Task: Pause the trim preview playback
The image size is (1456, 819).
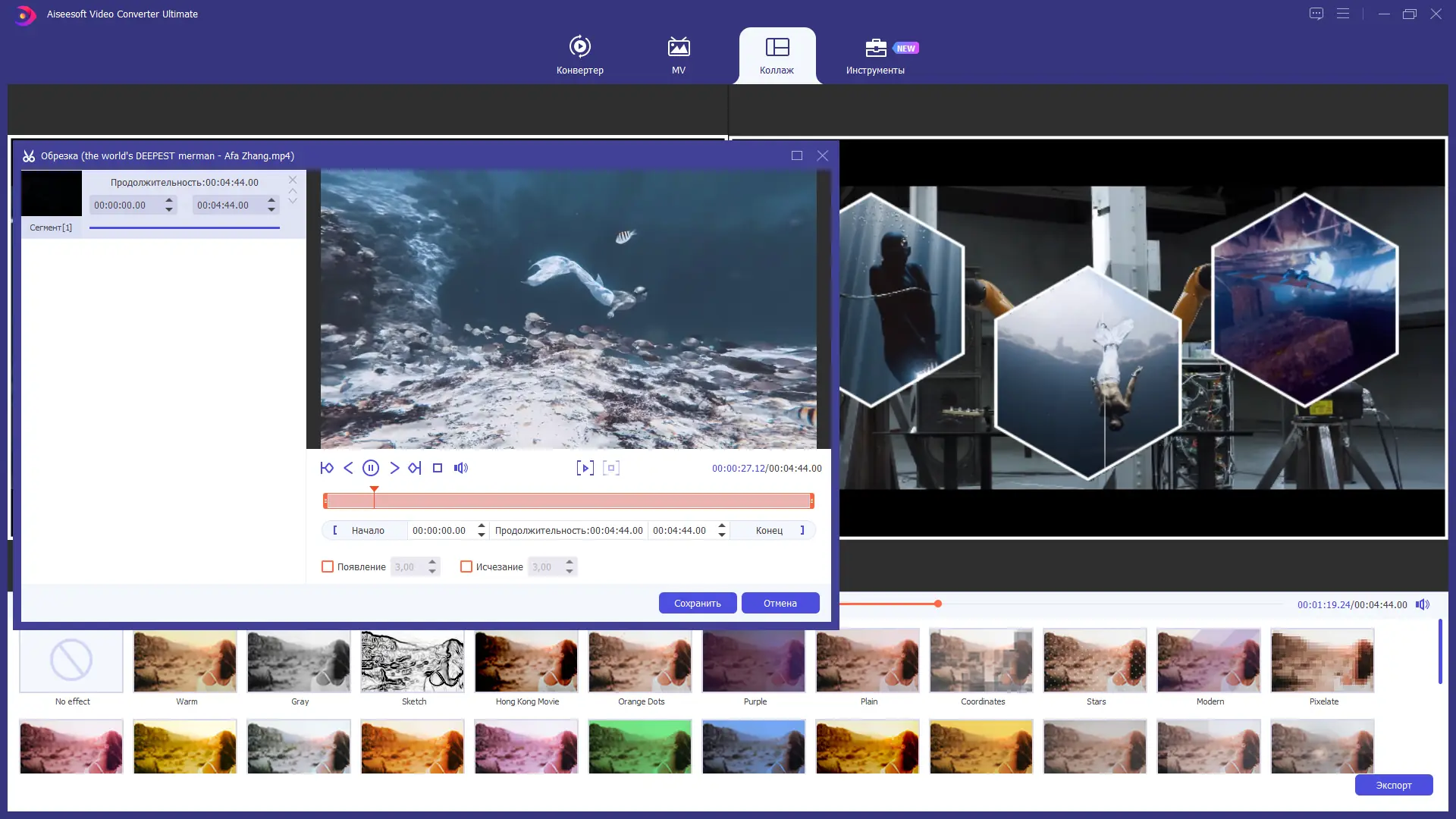Action: 370,468
